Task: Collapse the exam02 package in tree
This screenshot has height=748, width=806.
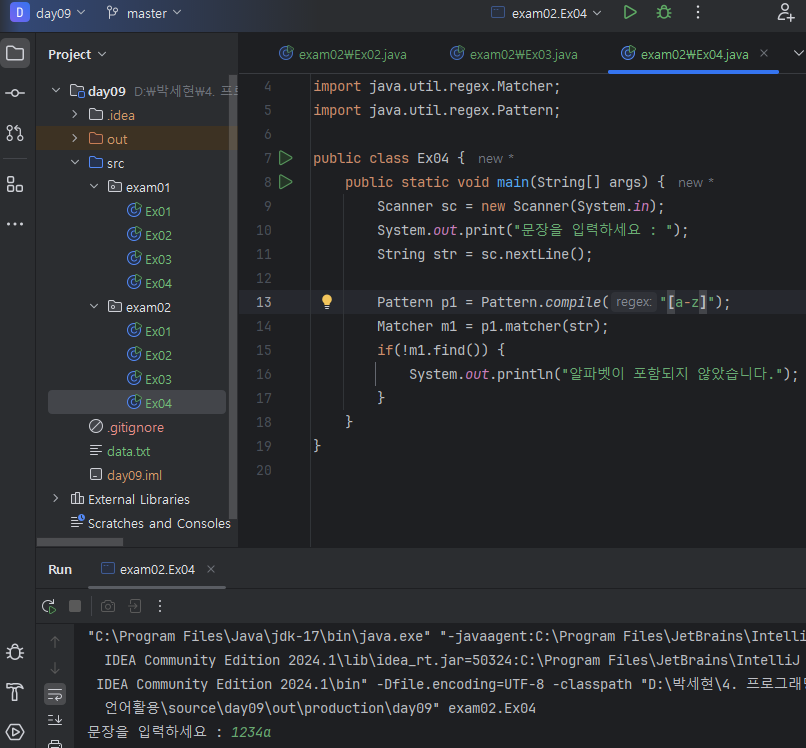Action: point(94,307)
